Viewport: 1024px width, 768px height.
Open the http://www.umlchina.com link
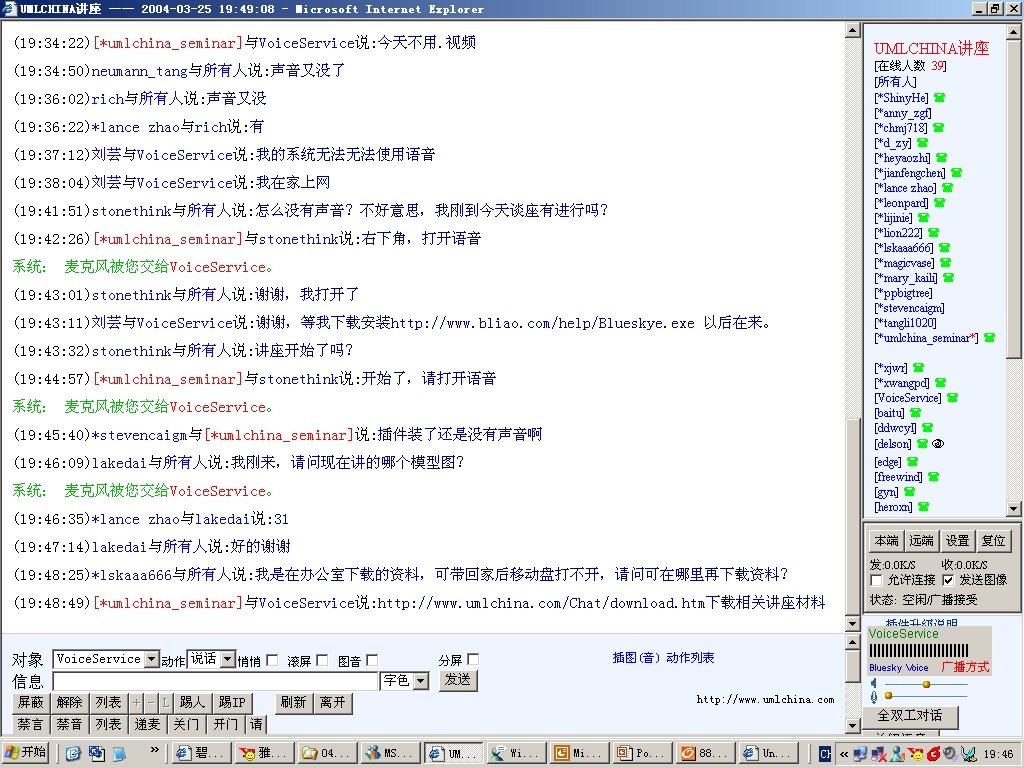click(x=765, y=699)
